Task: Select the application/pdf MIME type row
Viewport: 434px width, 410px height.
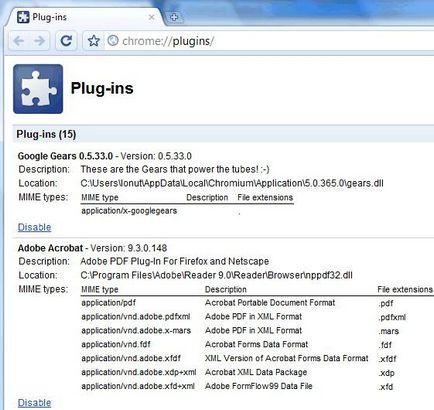Action: tap(257, 303)
